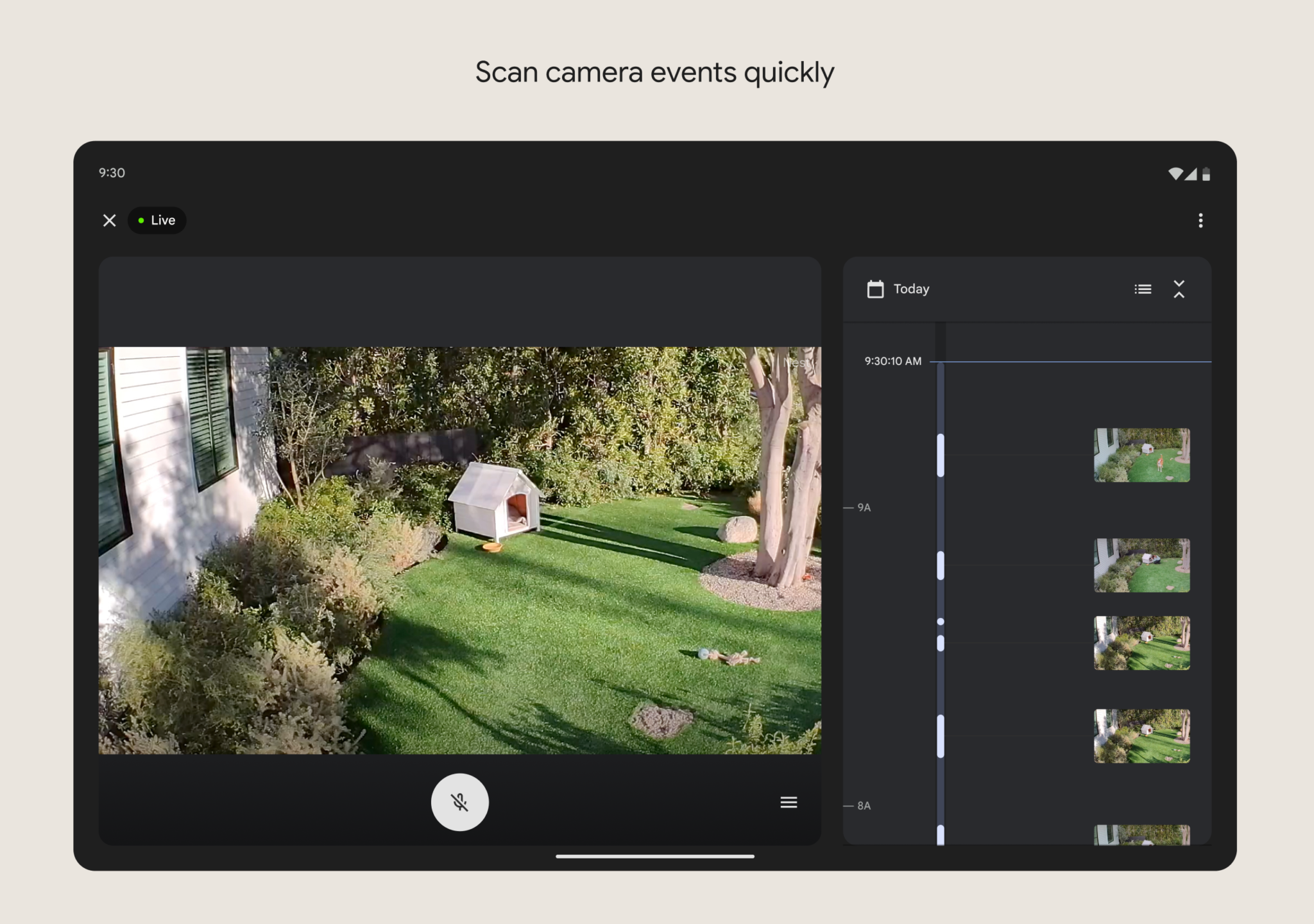
Task: Open first event thumbnail with person
Action: click(1141, 455)
